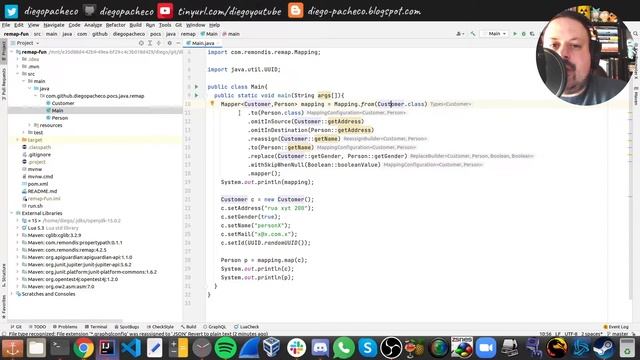Open Visual Studio Code from the dock
The width and height of the screenshot is (640, 360).
(x=131, y=348)
